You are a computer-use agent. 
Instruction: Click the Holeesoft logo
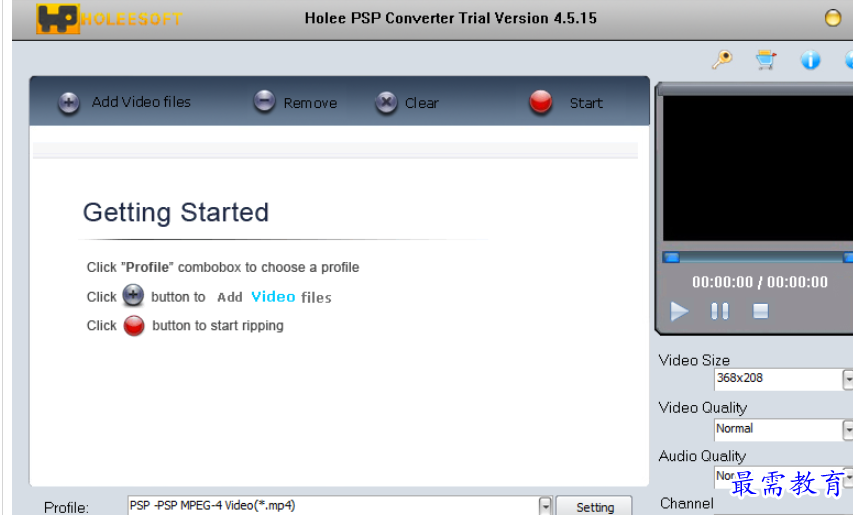109,19
